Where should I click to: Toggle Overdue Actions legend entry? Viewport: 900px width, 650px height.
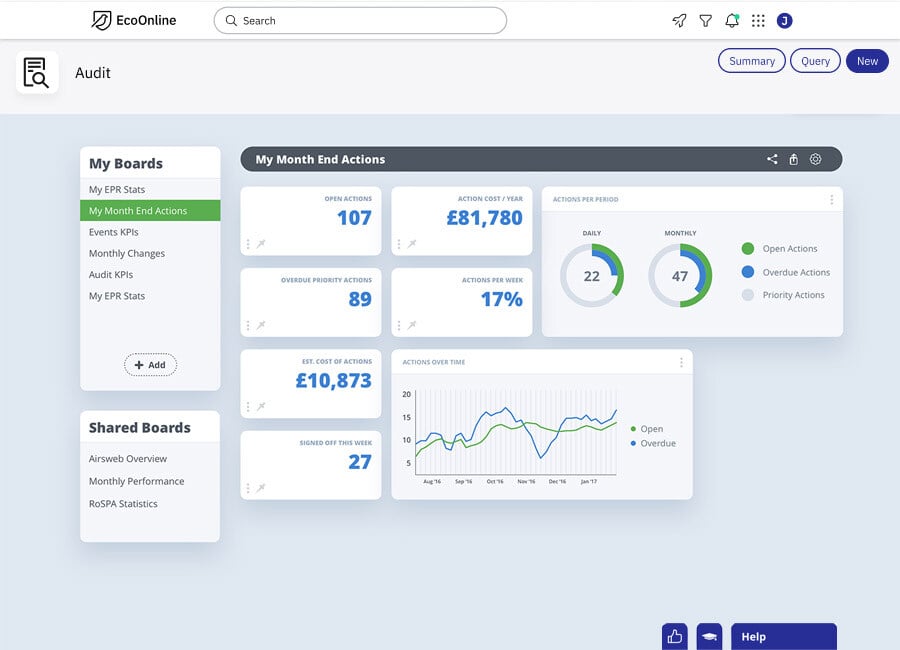pos(786,272)
